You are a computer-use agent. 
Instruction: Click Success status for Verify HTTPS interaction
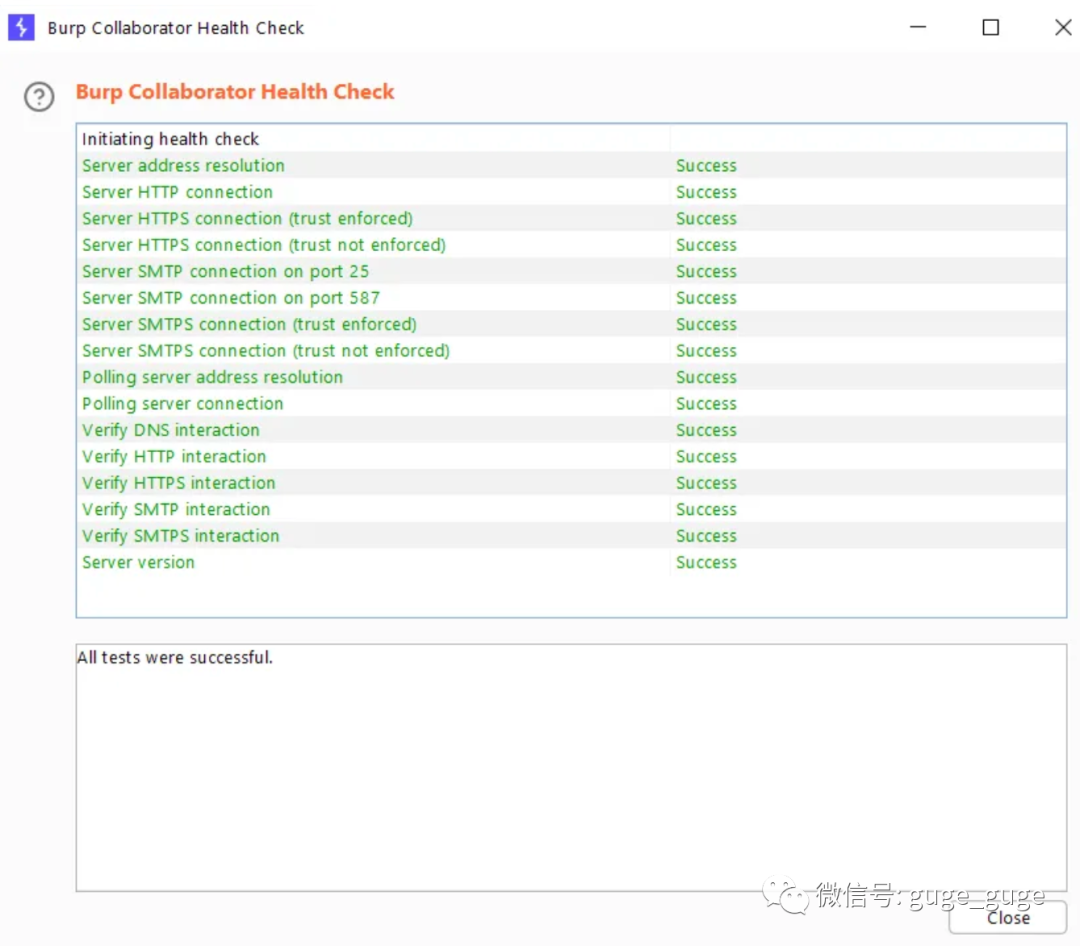706,482
